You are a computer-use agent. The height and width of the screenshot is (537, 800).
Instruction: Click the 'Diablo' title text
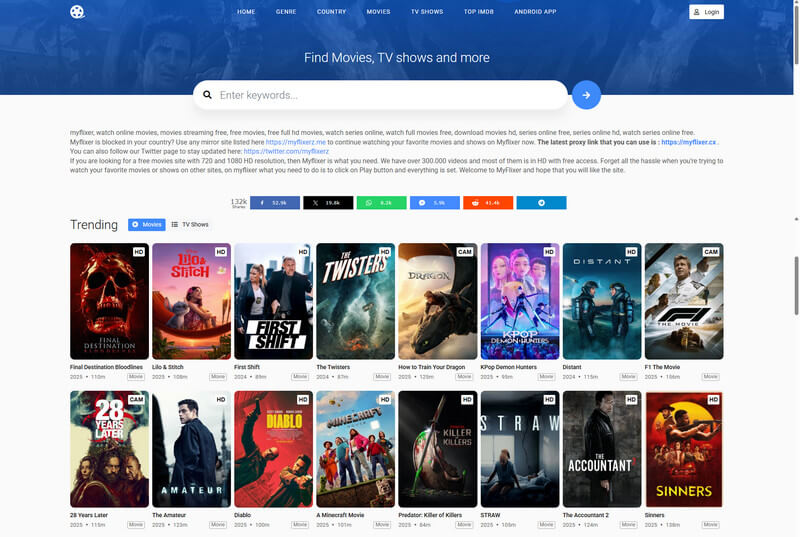tap(242, 515)
